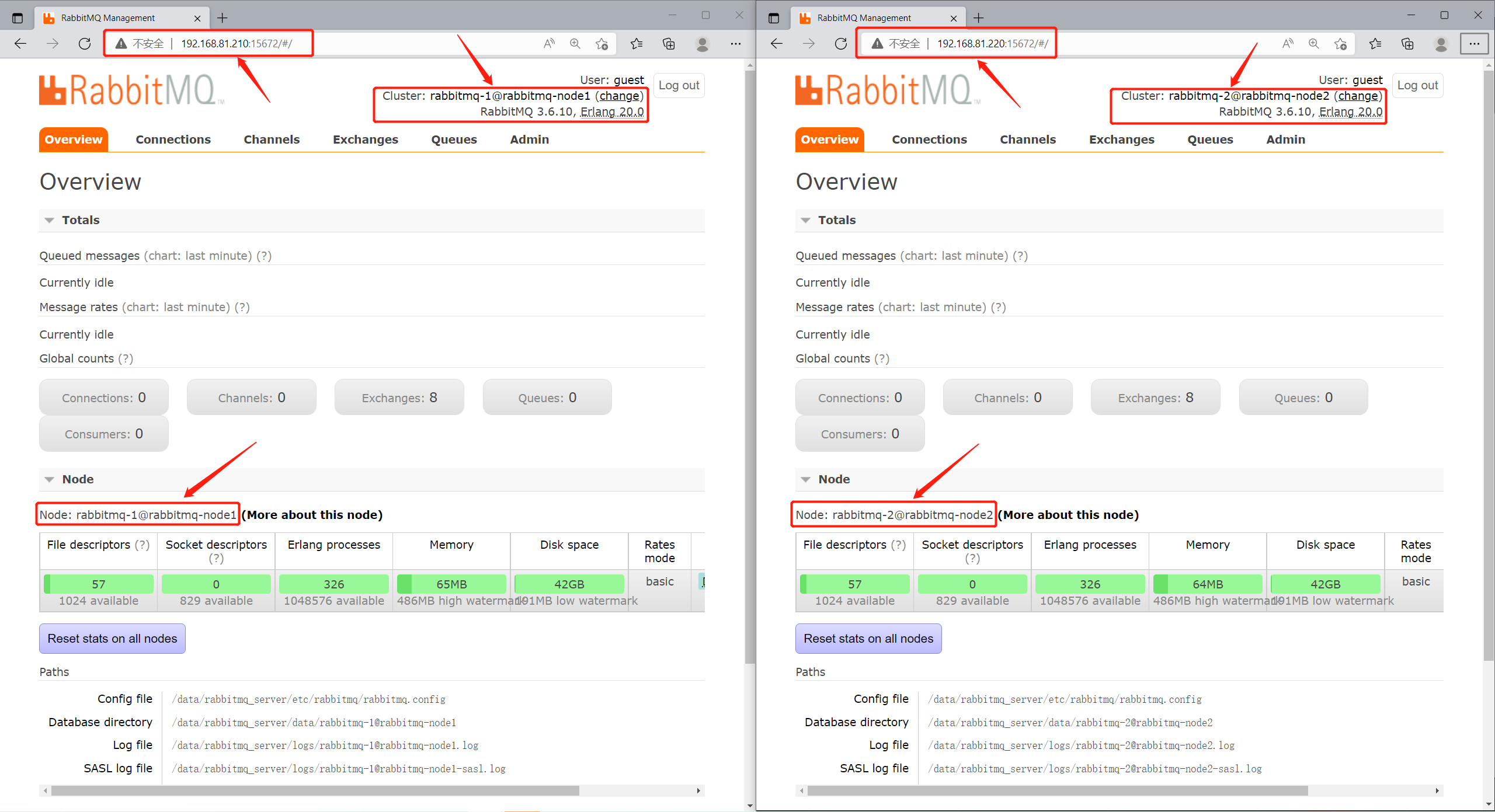Open profile in right browser
The width and height of the screenshot is (1495, 812).
tap(1441, 44)
